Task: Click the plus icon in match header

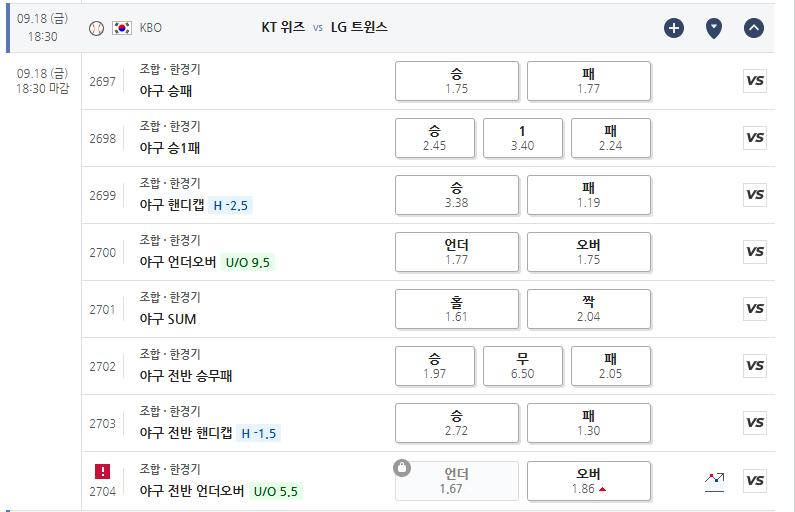Action: point(674,28)
